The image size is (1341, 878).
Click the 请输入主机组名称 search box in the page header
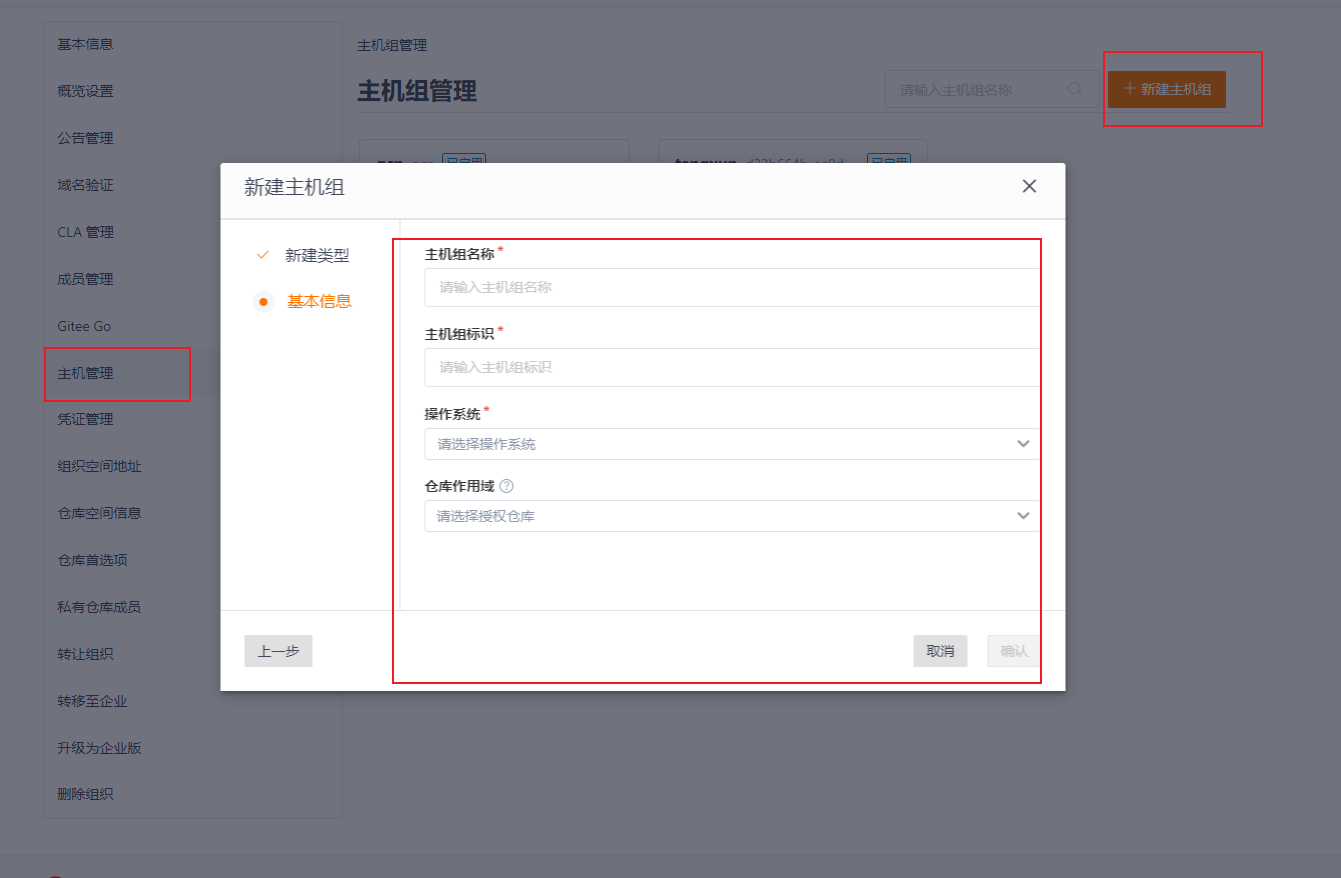point(990,90)
